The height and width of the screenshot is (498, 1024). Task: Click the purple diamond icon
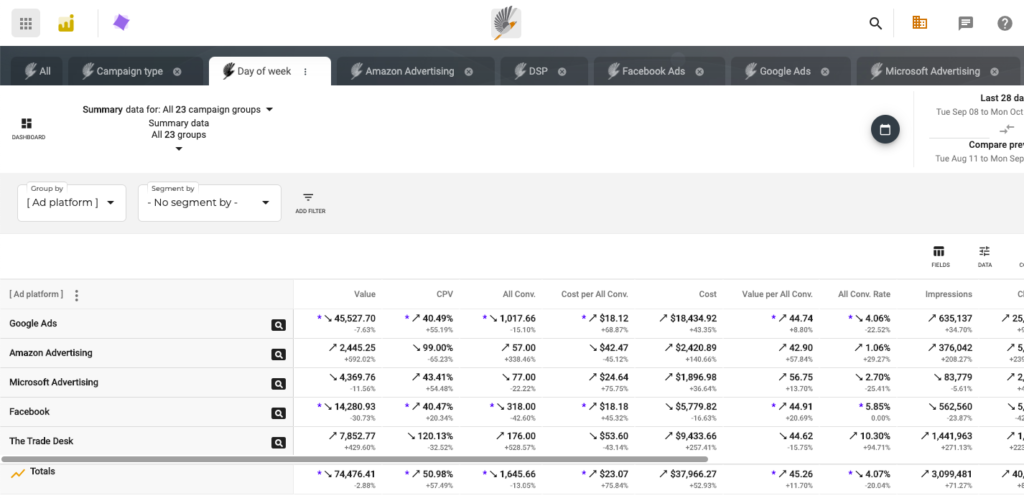121,22
